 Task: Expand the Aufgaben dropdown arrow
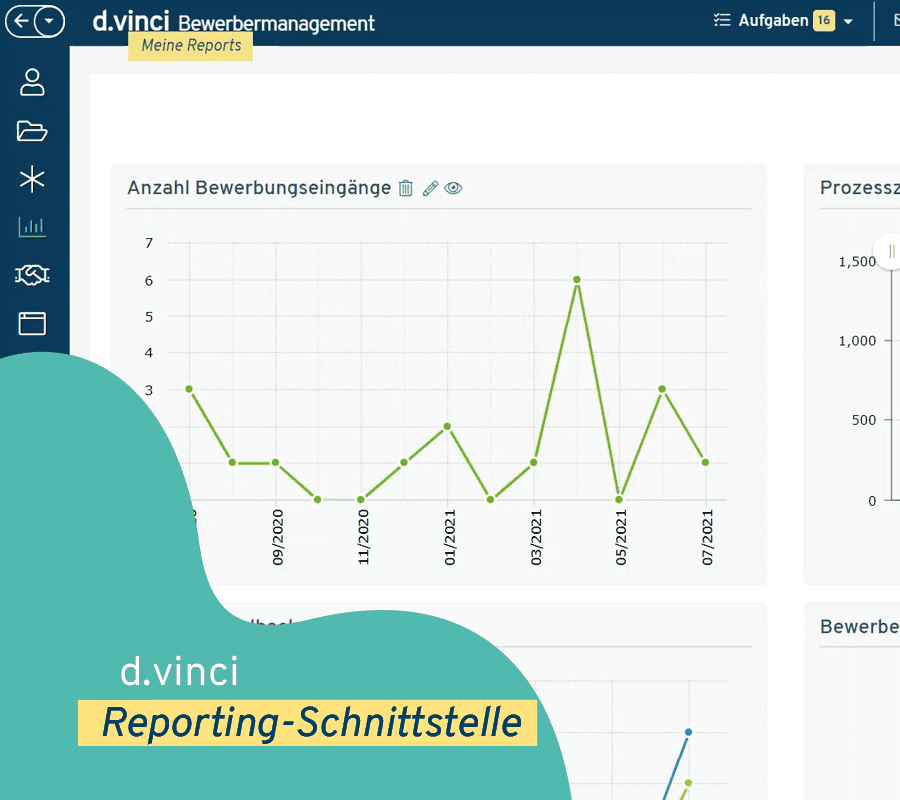click(848, 22)
